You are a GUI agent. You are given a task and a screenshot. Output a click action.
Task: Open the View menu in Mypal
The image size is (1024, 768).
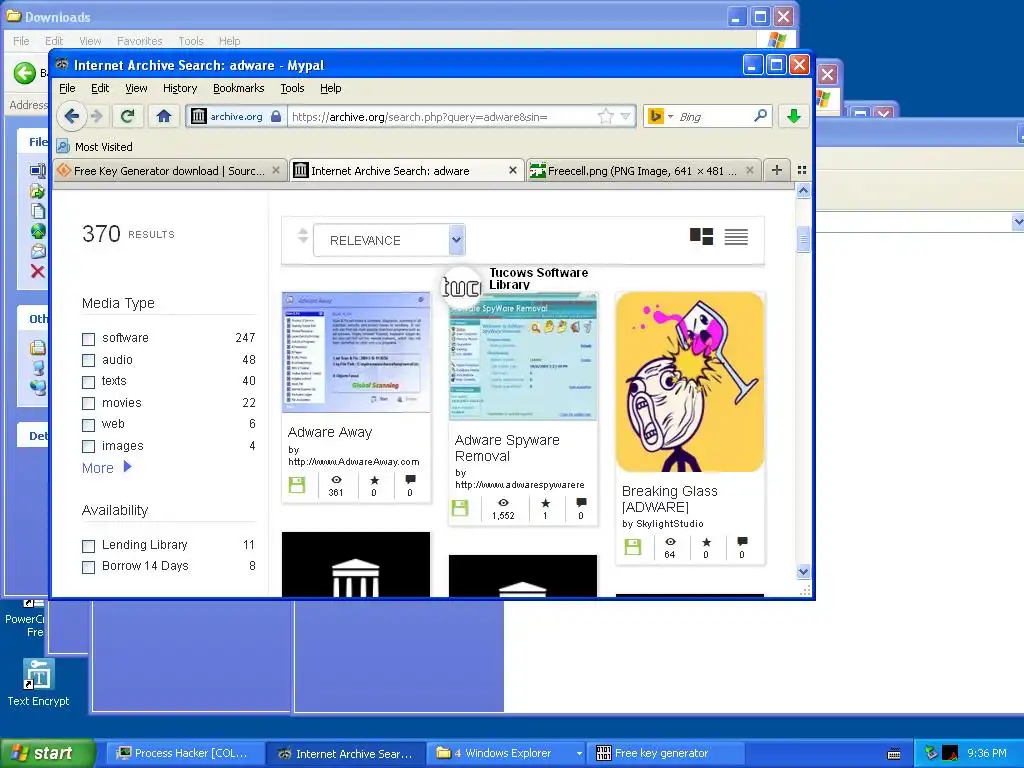tap(136, 88)
